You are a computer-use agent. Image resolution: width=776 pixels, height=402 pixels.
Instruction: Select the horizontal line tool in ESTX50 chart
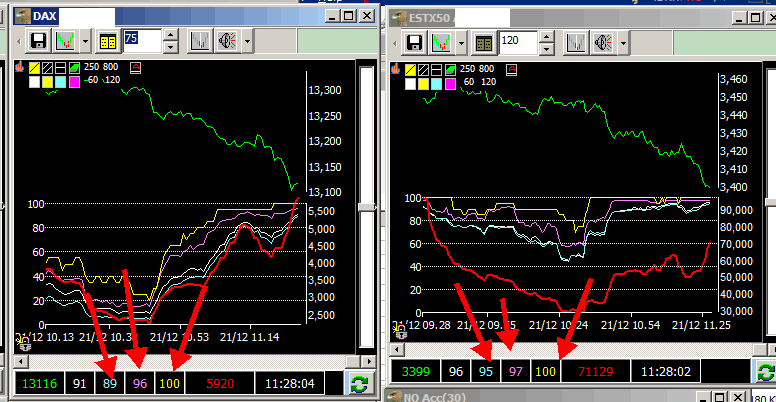pos(436,70)
